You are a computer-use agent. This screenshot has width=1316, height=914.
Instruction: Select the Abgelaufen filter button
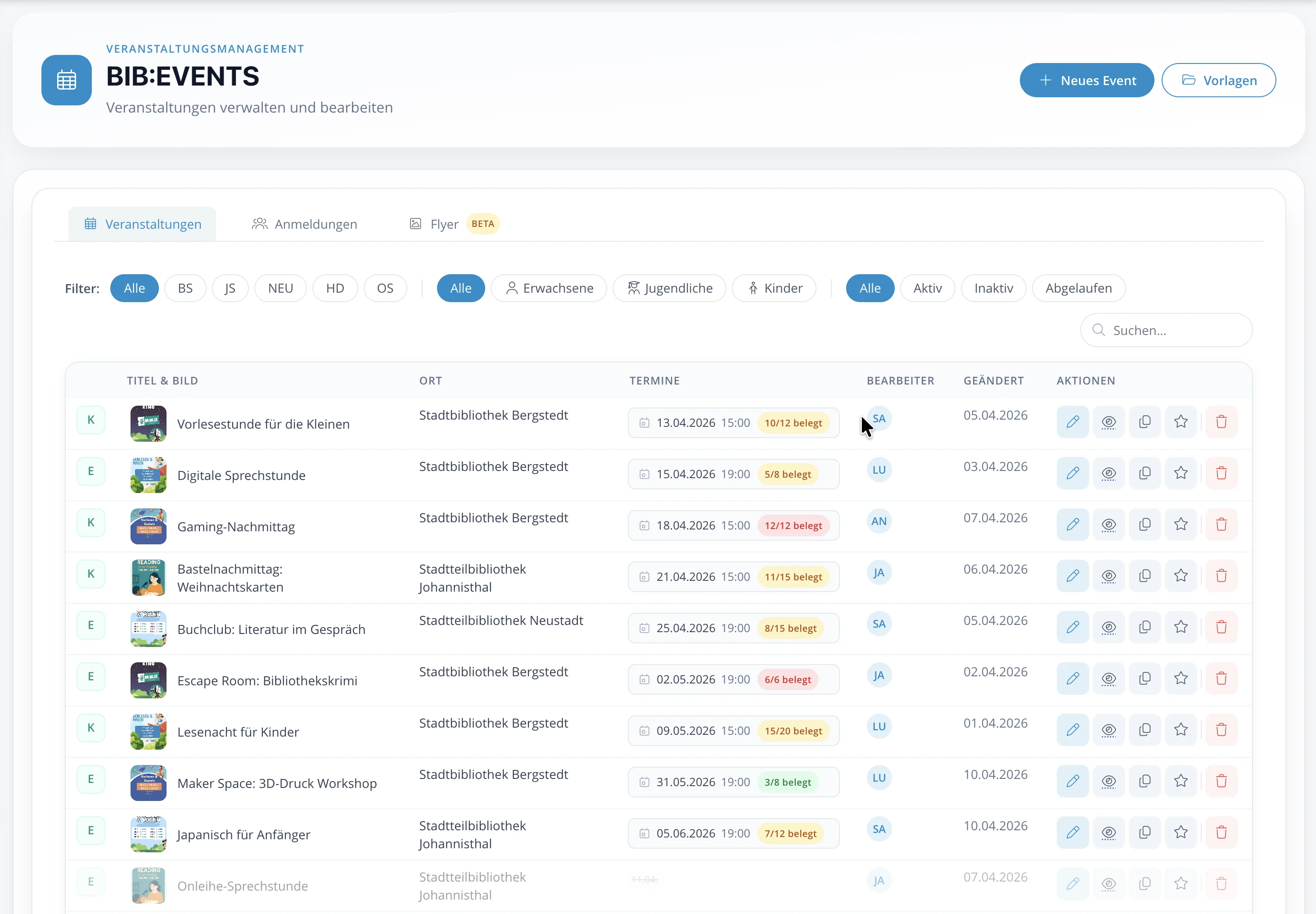point(1078,288)
